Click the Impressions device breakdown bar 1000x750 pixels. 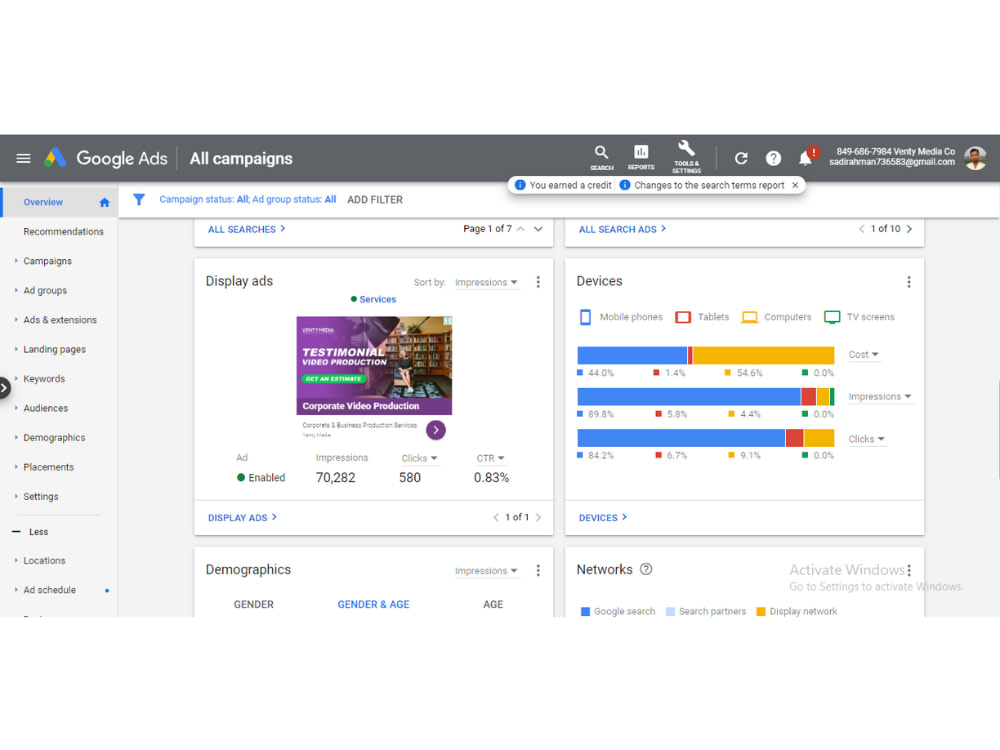pos(705,397)
